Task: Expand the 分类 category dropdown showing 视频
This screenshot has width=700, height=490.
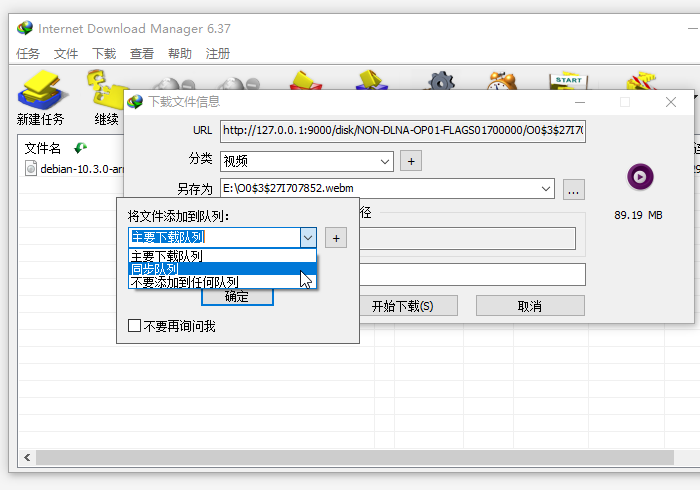Action: click(384, 162)
